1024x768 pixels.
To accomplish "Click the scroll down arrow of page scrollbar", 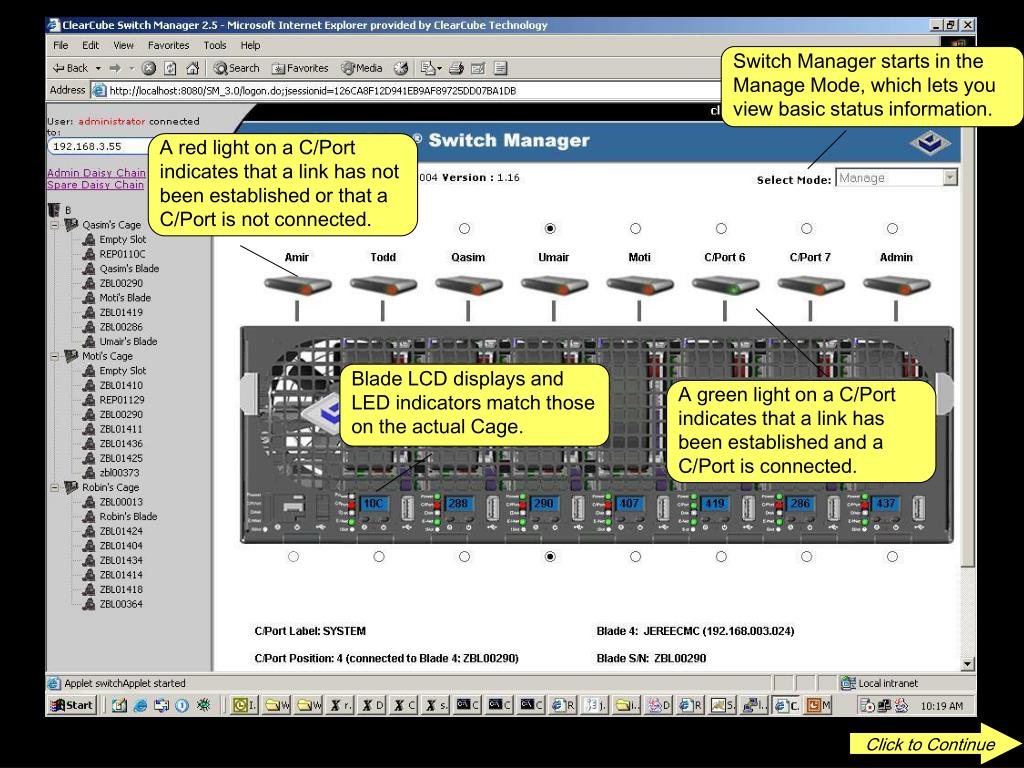I will click(967, 664).
